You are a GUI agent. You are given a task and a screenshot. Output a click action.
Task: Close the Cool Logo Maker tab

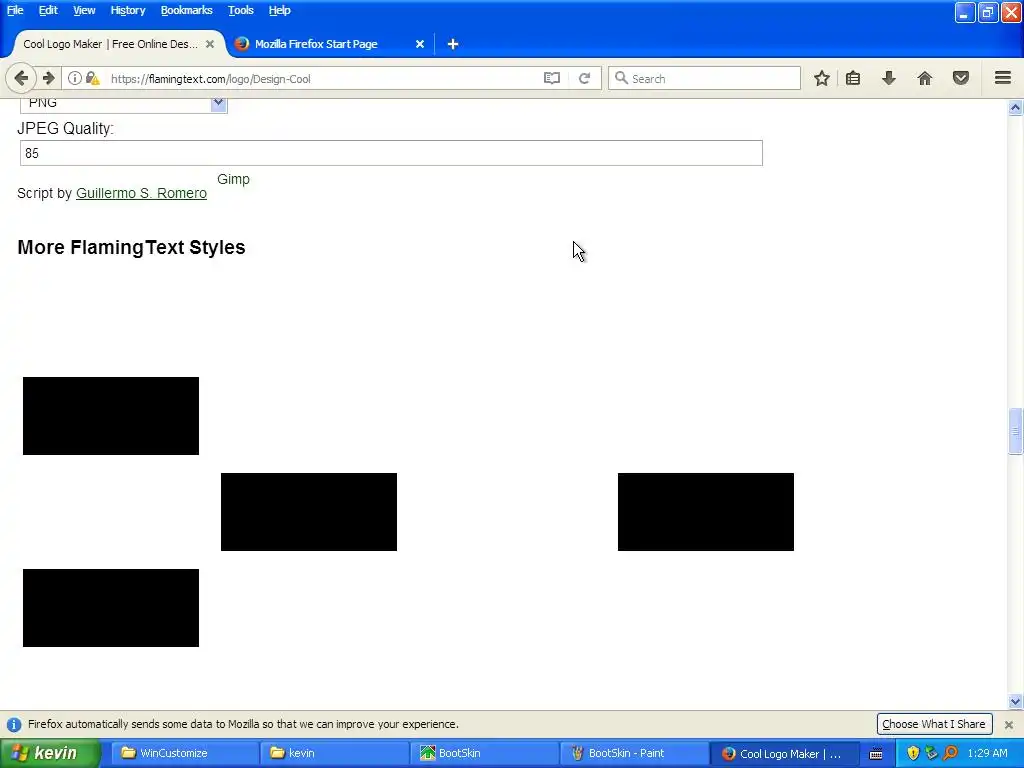[210, 44]
